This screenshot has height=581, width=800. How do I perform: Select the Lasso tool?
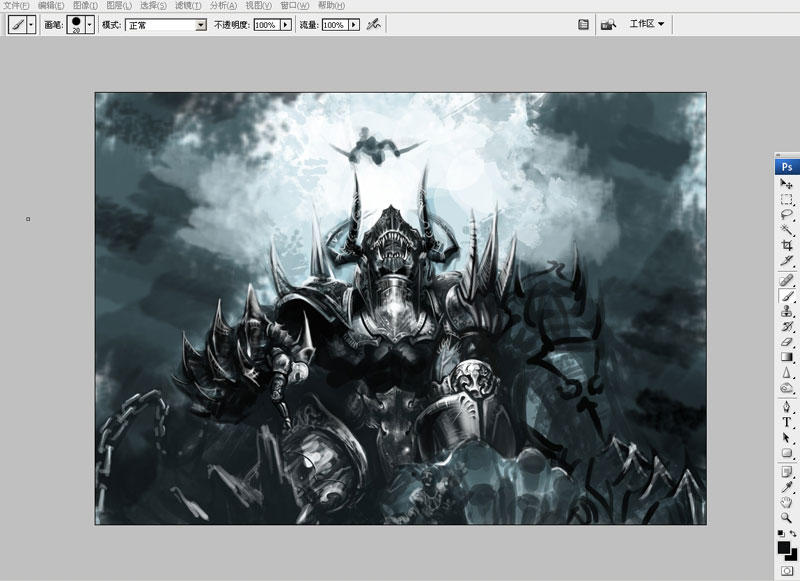[786, 214]
